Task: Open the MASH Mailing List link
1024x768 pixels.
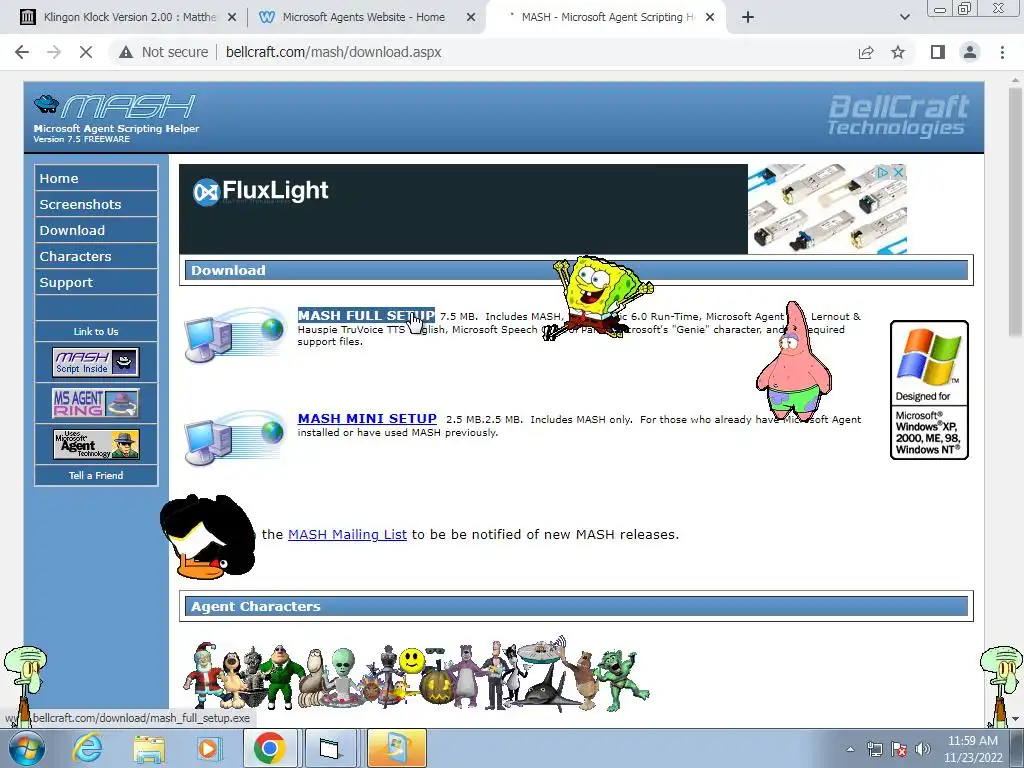Action: coord(347,534)
